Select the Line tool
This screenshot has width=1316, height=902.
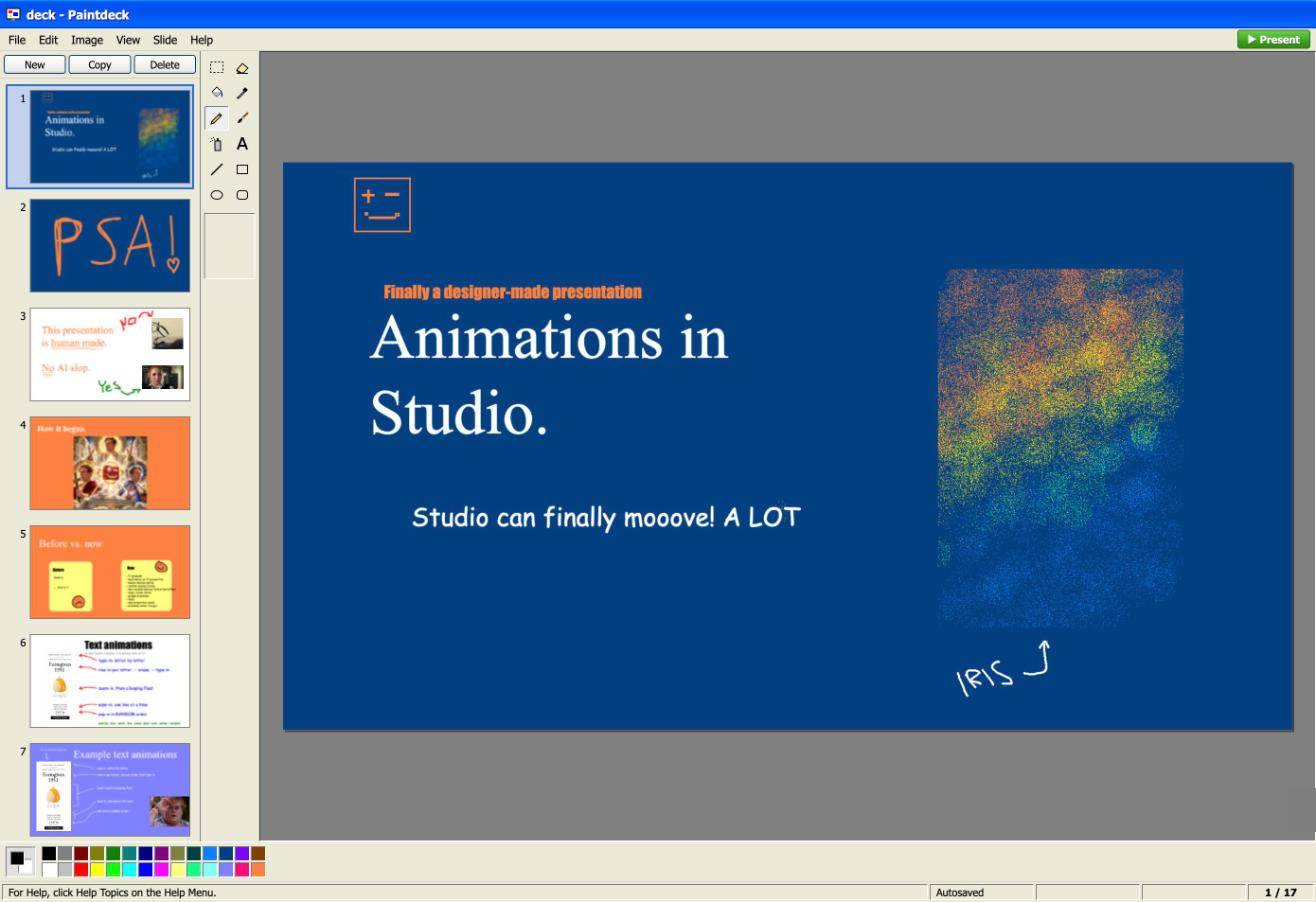pyautogui.click(x=217, y=170)
